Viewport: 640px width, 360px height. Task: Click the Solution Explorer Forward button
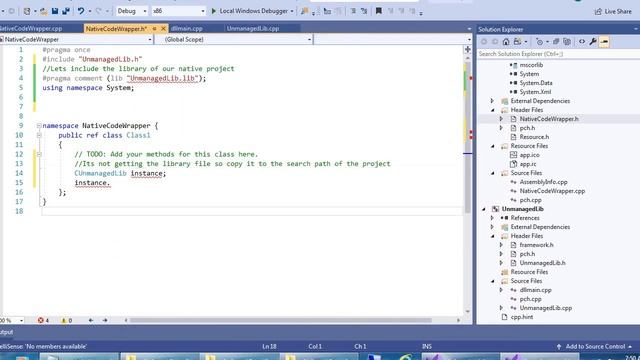pyautogui.click(x=495, y=42)
